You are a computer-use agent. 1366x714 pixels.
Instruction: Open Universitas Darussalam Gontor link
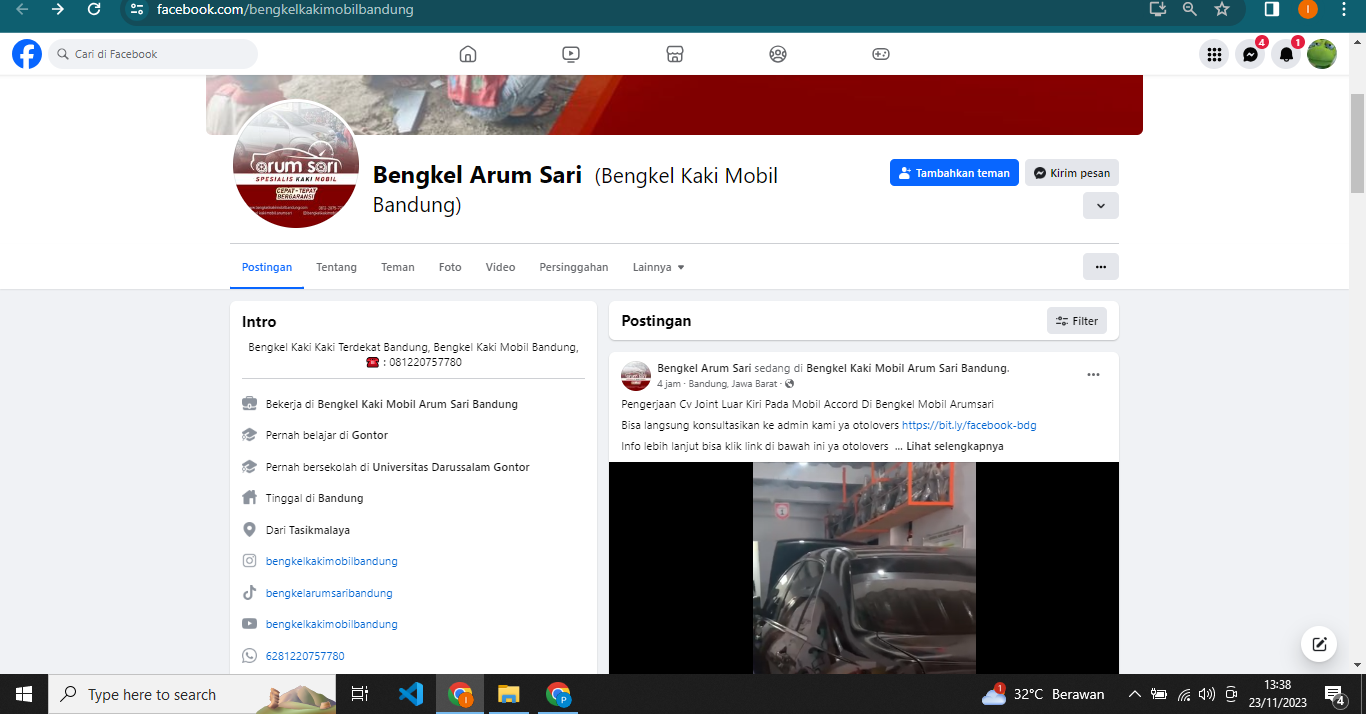(x=451, y=467)
